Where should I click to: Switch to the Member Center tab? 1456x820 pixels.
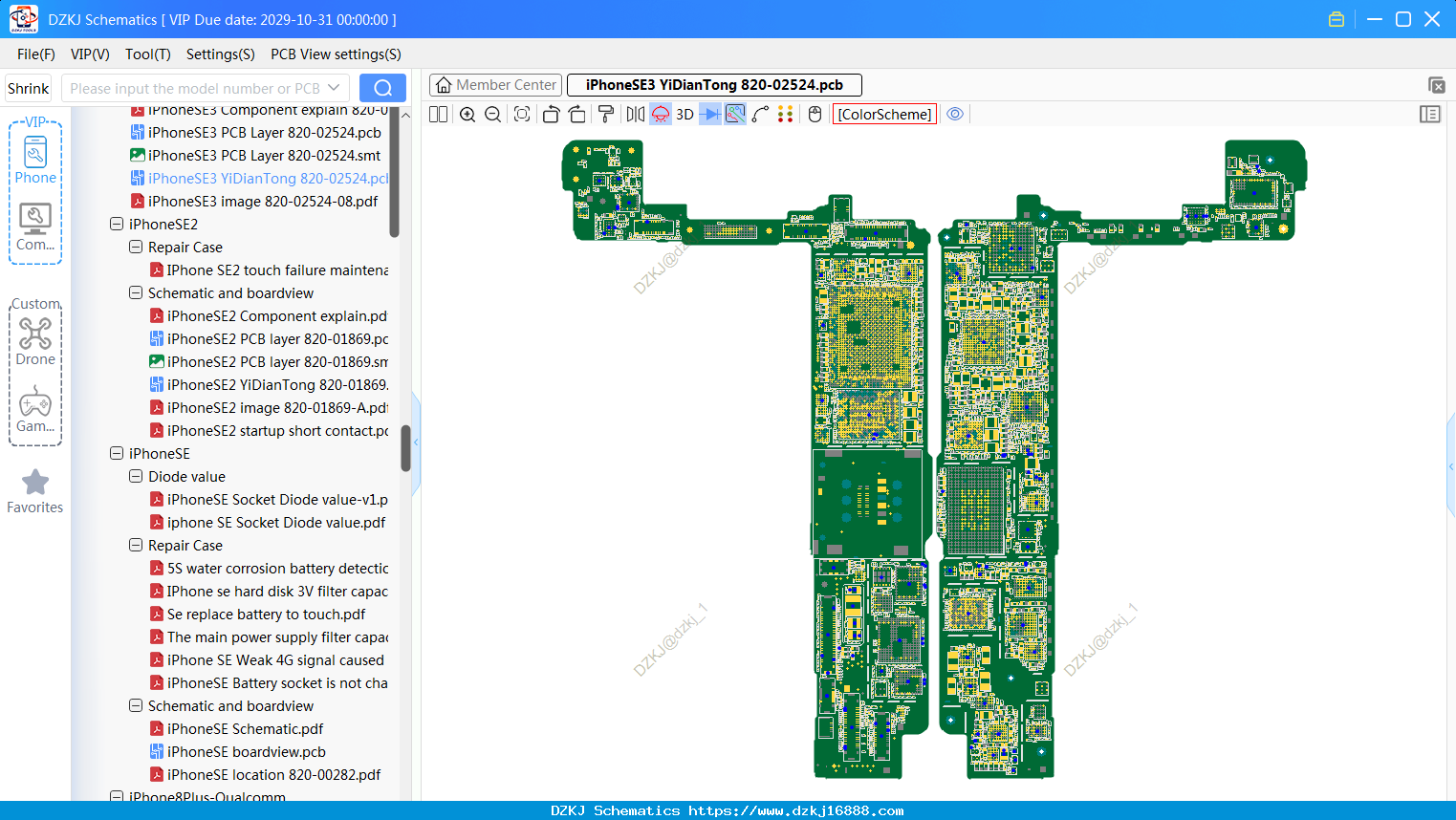click(496, 85)
